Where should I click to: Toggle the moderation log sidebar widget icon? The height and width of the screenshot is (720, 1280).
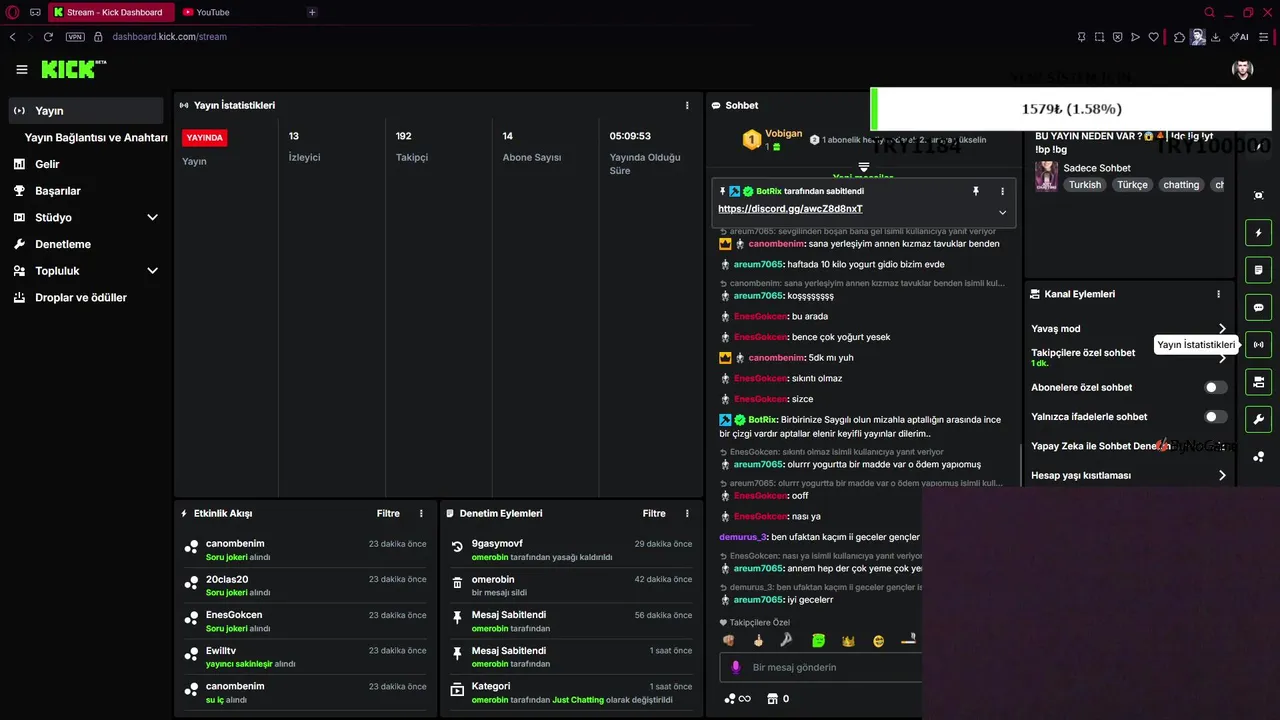click(x=1258, y=270)
